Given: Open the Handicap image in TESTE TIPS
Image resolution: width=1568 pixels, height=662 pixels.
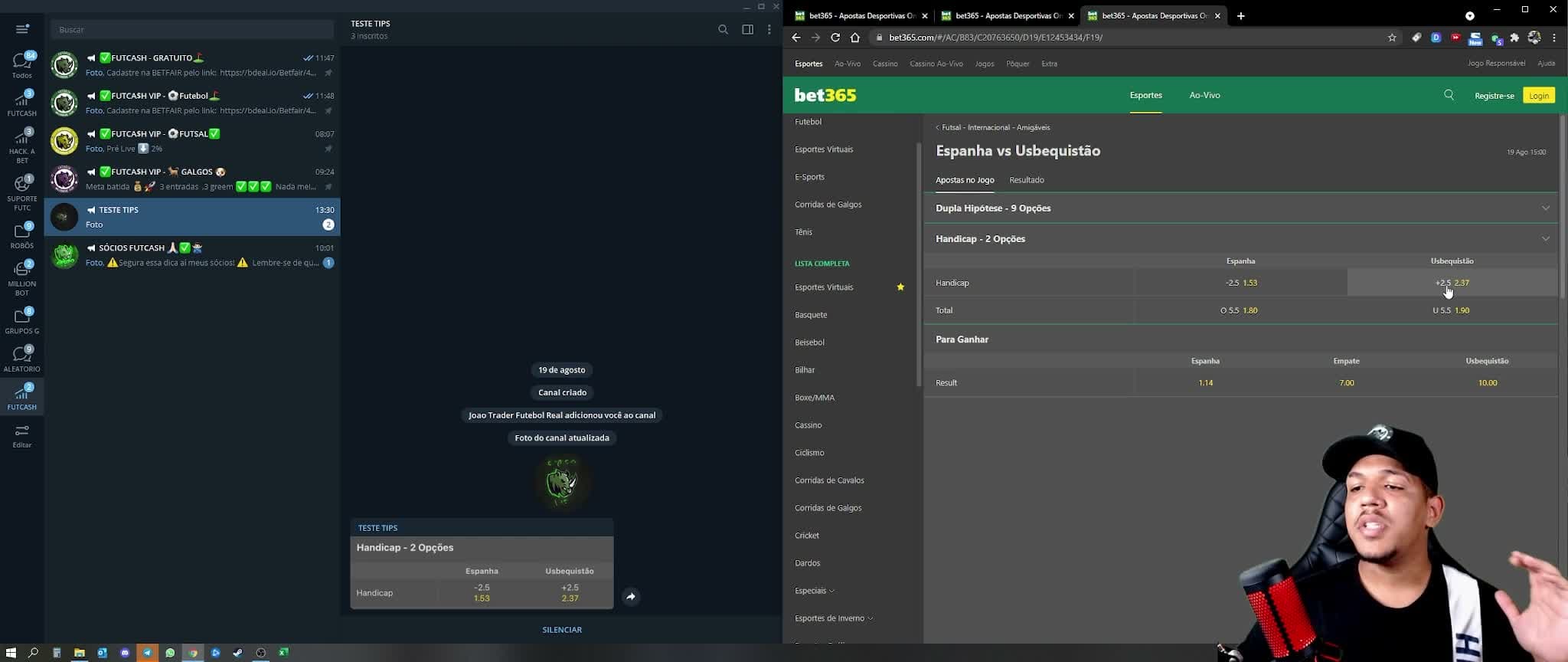Looking at the screenshot, I should click(482, 572).
